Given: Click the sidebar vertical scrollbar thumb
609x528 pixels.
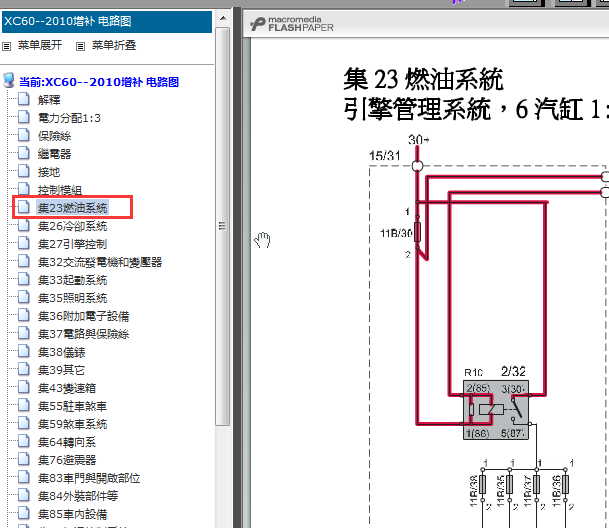Looking at the screenshot, I should pyautogui.click(x=223, y=227).
